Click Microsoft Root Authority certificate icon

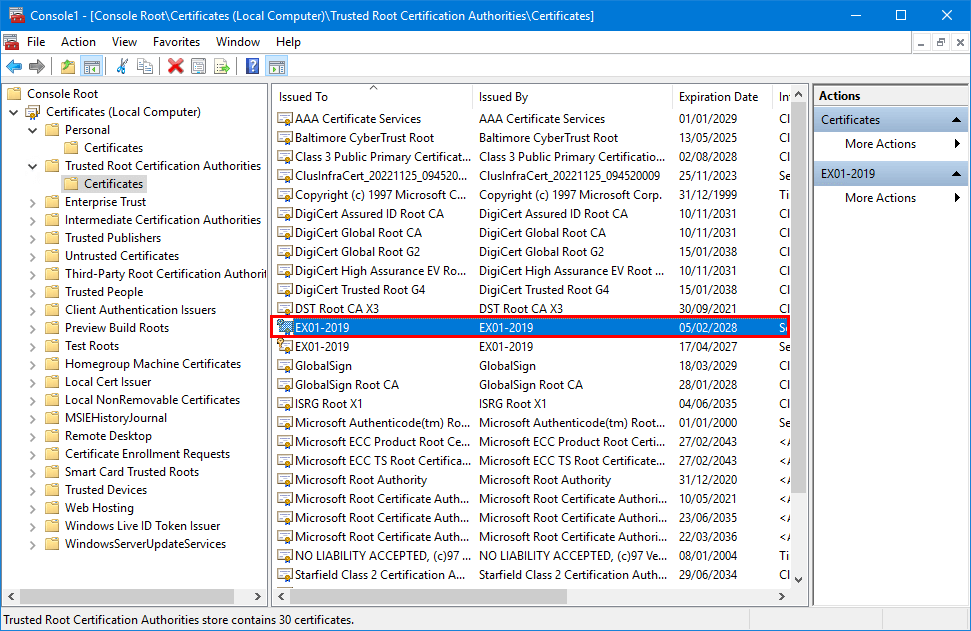pos(285,480)
